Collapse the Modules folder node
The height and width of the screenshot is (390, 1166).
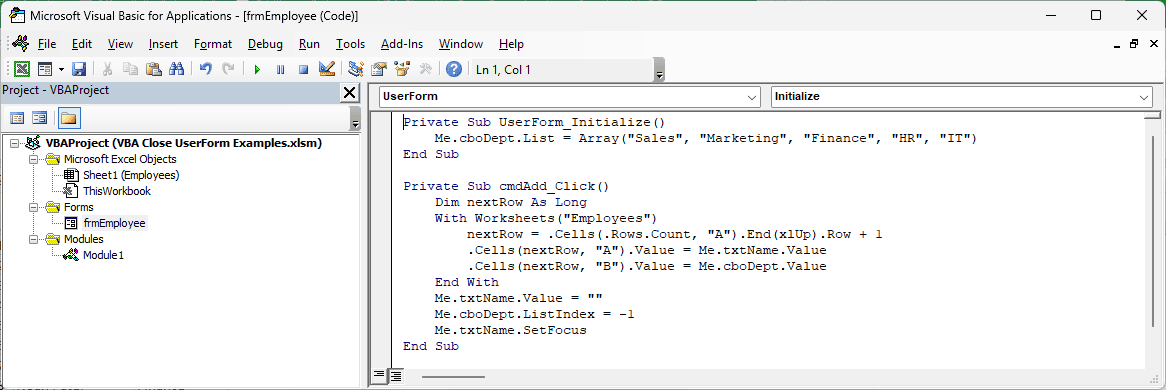click(x=33, y=239)
